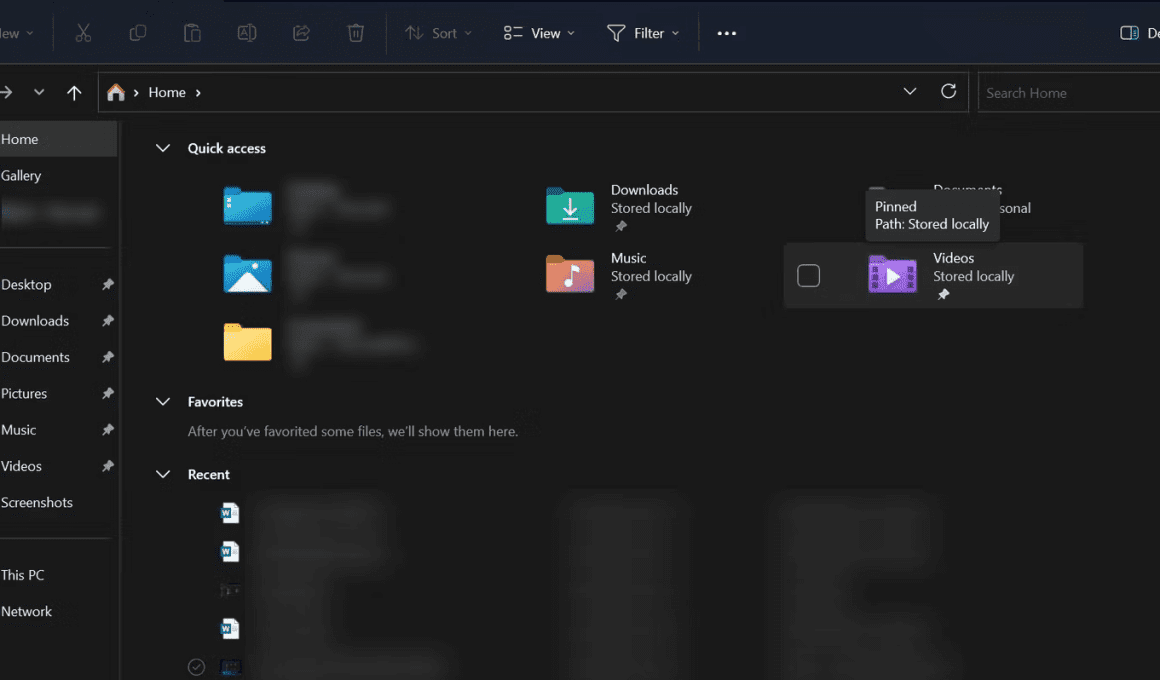Go up one level with the up arrow
This screenshot has height=680, width=1160.
coord(74,92)
